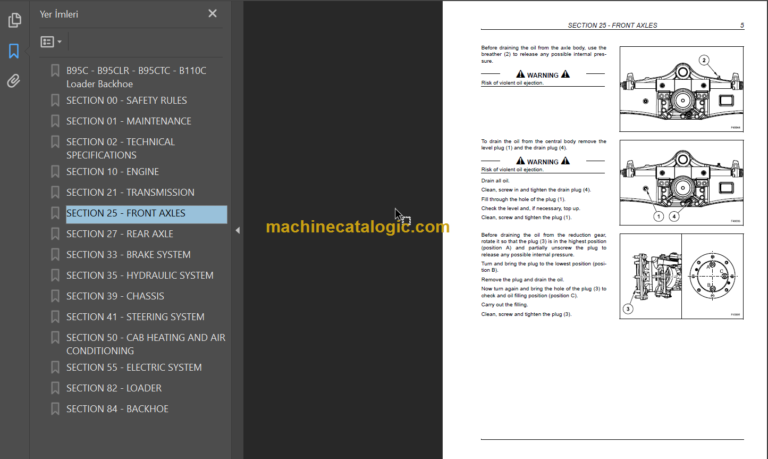Click the axle diagram with callouts 1 and 4

[x=681, y=183]
